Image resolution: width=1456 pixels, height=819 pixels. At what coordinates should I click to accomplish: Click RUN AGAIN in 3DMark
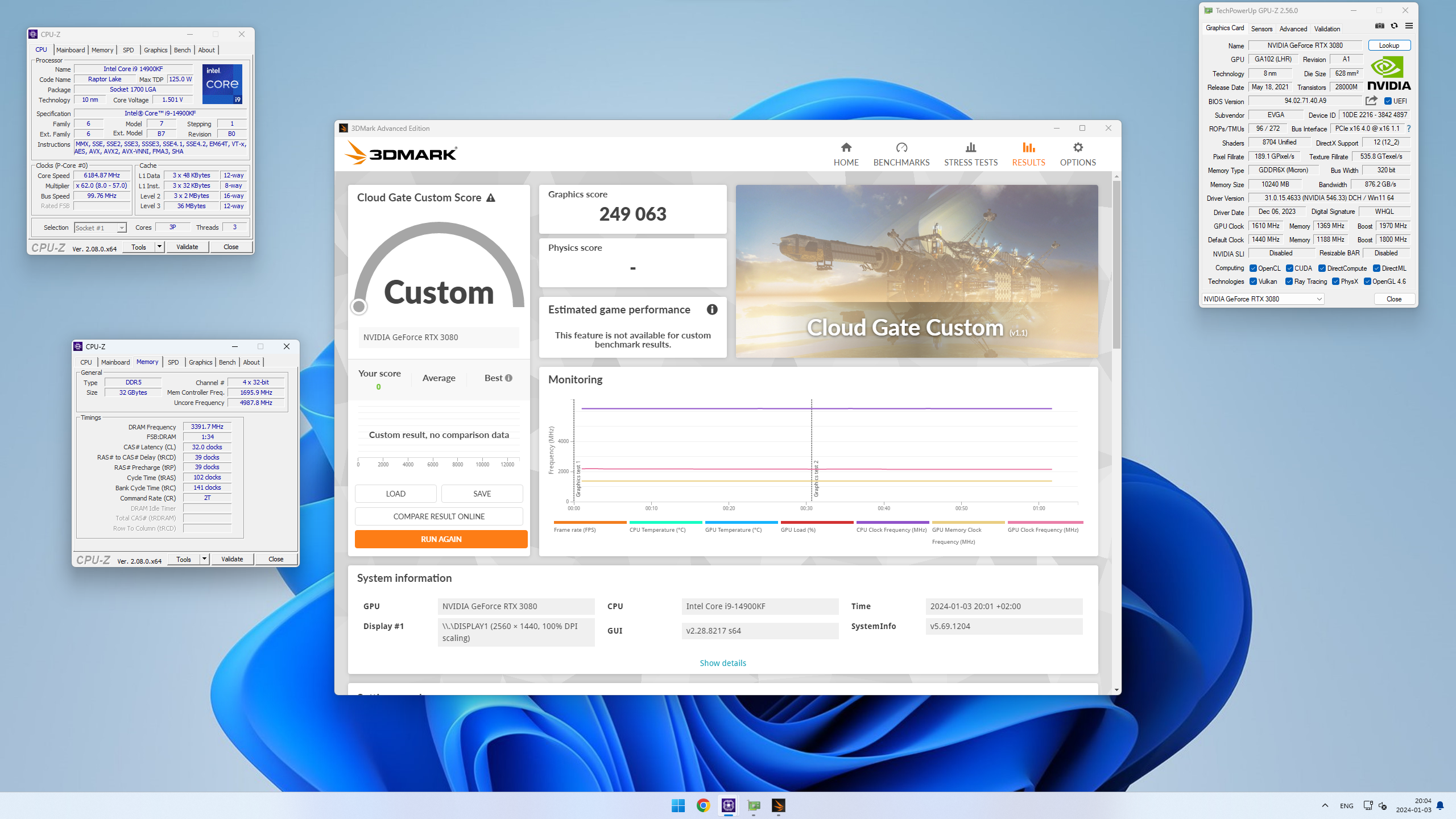coord(441,539)
